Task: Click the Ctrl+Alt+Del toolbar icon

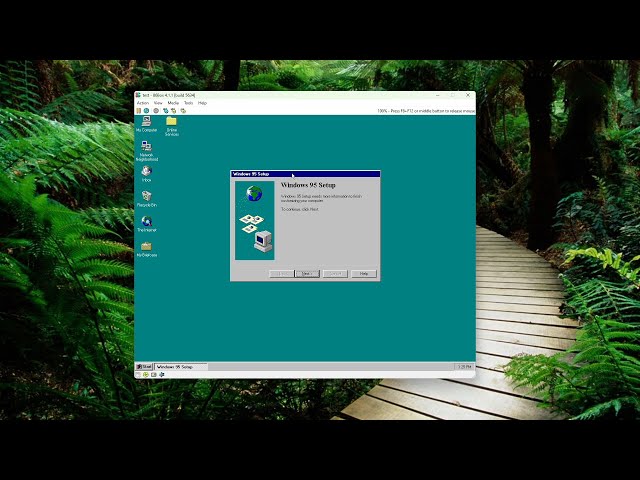Action: click(x=166, y=111)
